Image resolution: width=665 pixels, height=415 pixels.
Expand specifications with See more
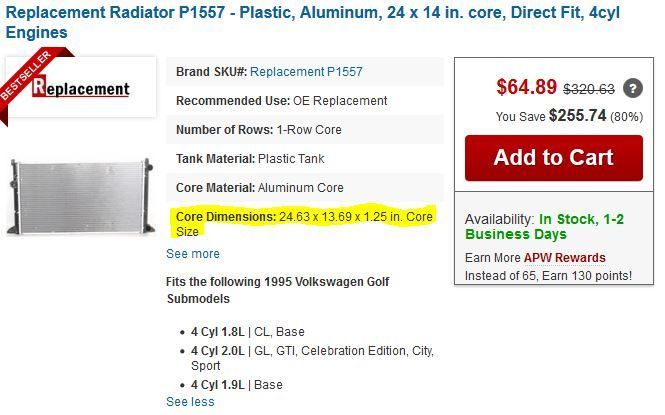coord(192,254)
